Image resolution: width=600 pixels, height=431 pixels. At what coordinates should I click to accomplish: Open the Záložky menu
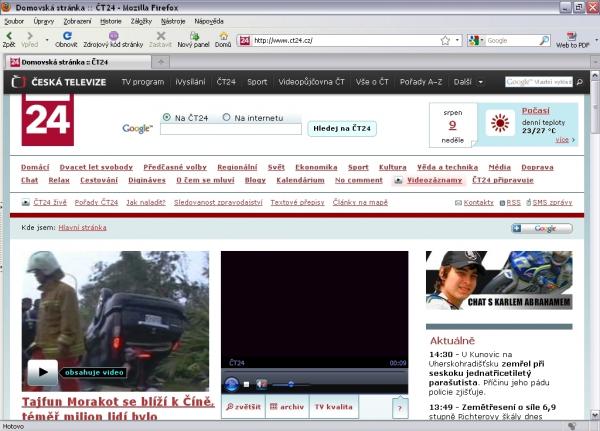click(141, 21)
